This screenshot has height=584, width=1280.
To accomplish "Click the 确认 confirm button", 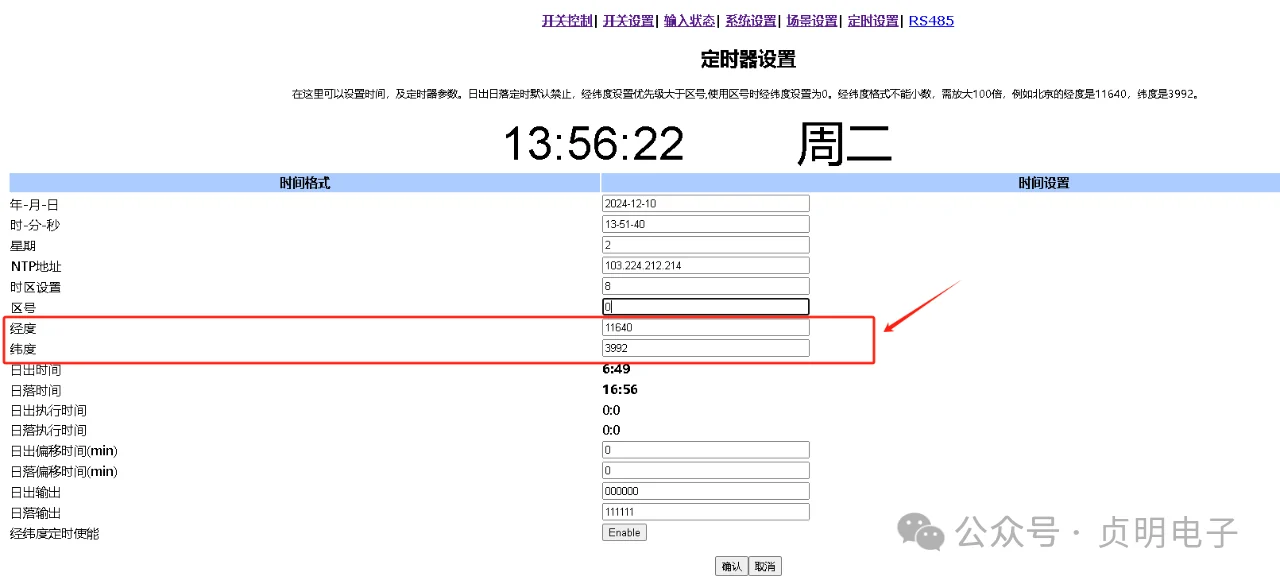I will click(731, 566).
